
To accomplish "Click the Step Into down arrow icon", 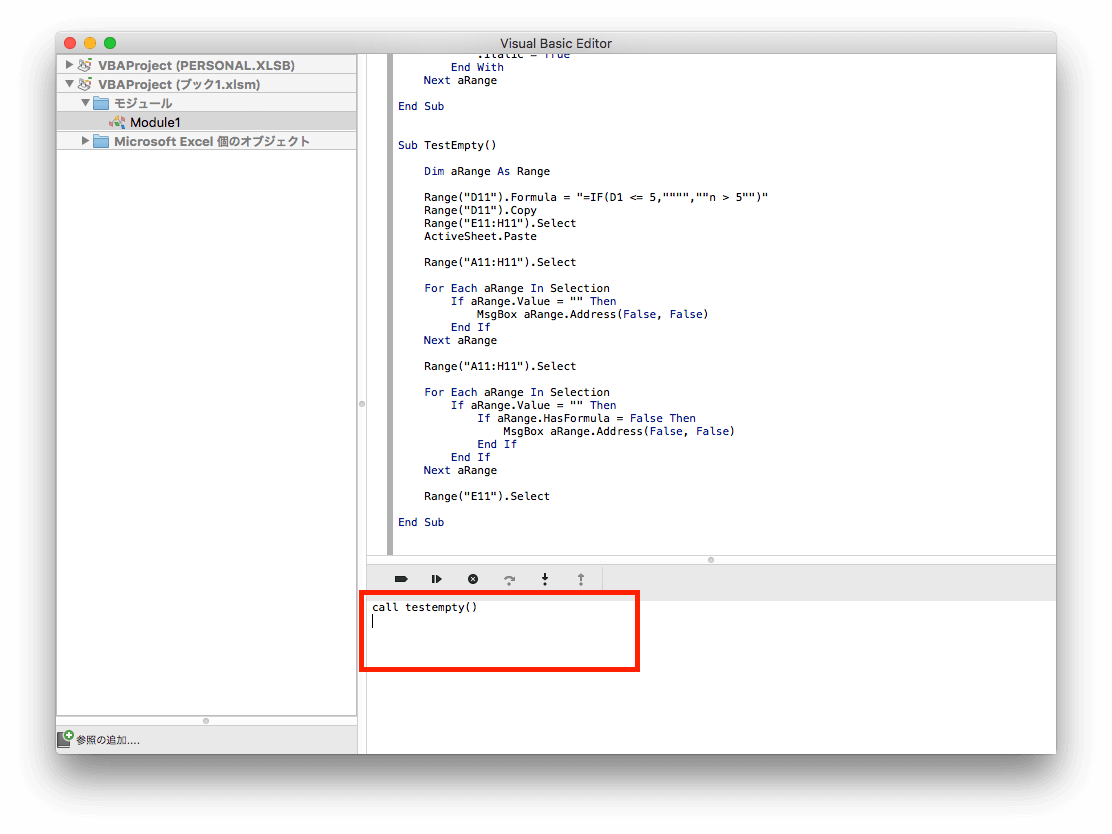I will [x=545, y=579].
